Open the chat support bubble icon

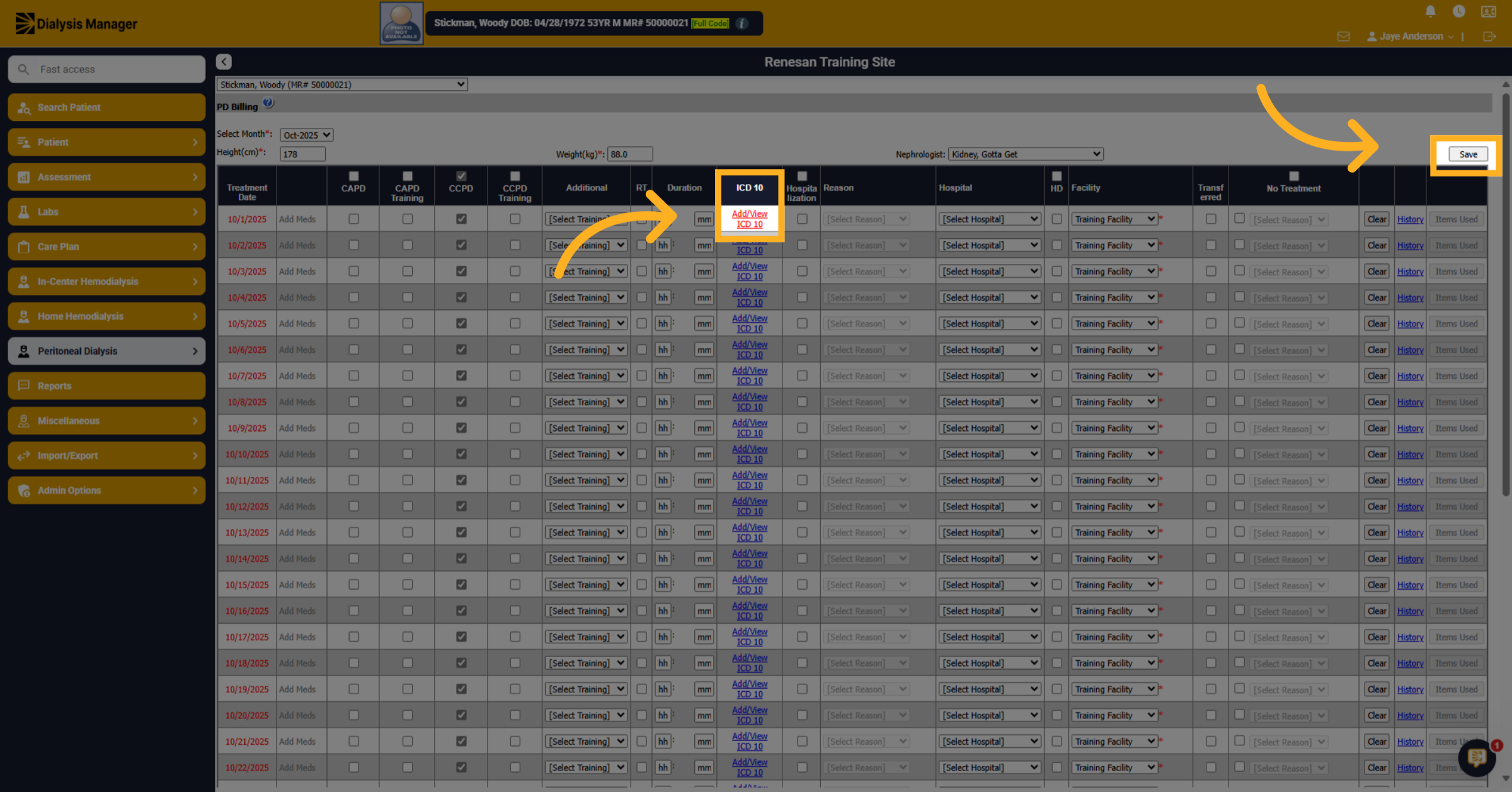[1476, 757]
